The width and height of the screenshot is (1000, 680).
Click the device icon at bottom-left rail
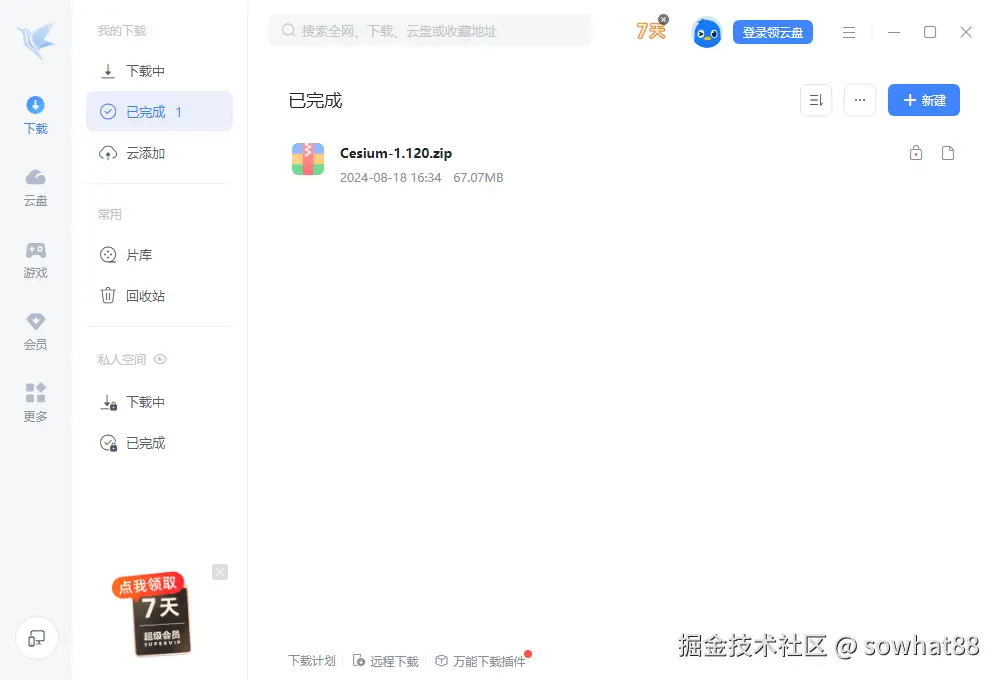pos(37,638)
